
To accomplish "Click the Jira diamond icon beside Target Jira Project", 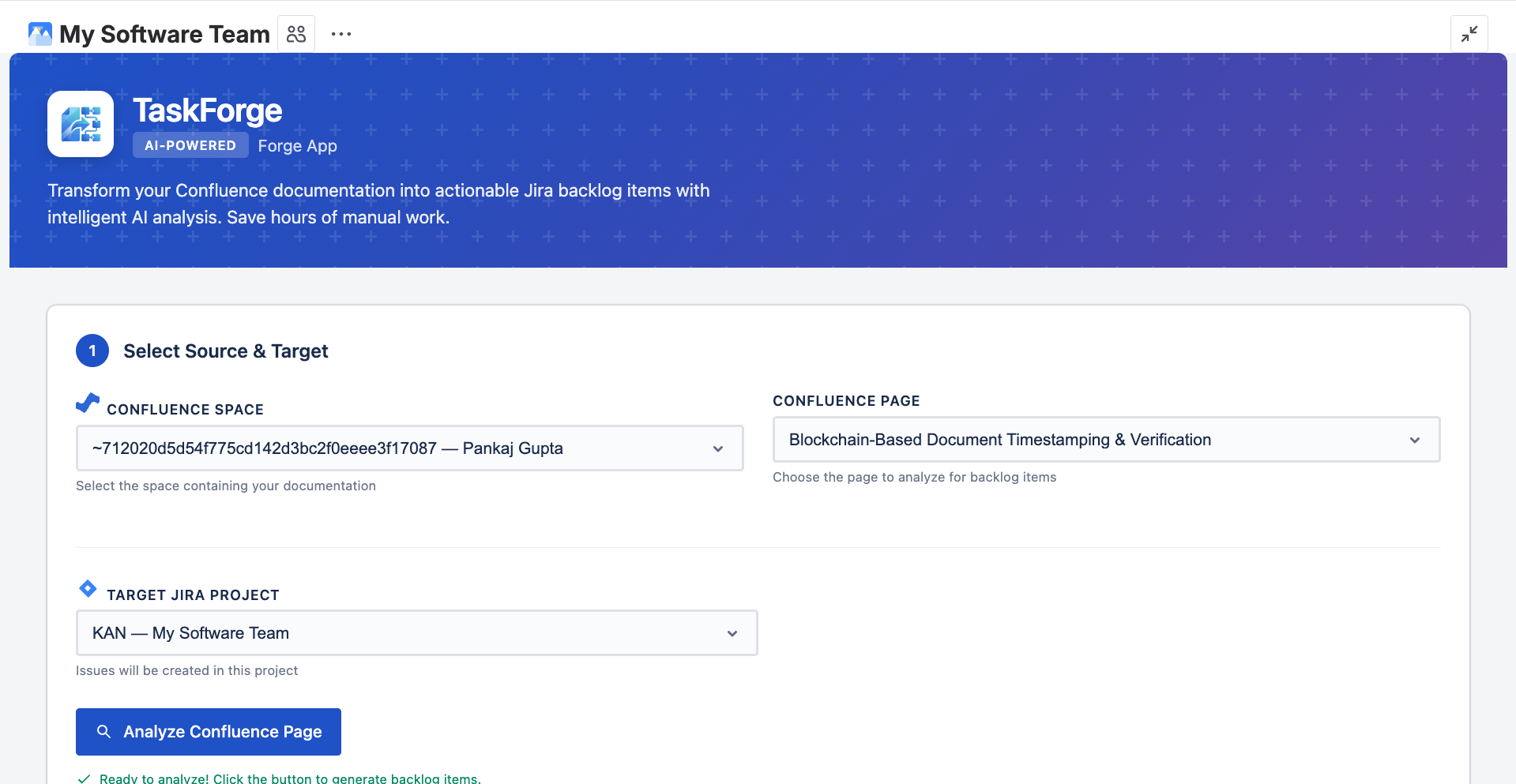I will (88, 589).
